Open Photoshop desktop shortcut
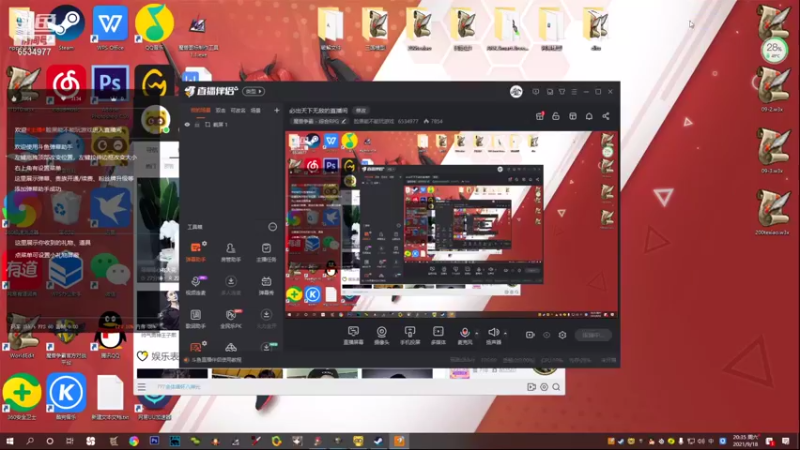The height and width of the screenshot is (450, 800). tap(110, 87)
